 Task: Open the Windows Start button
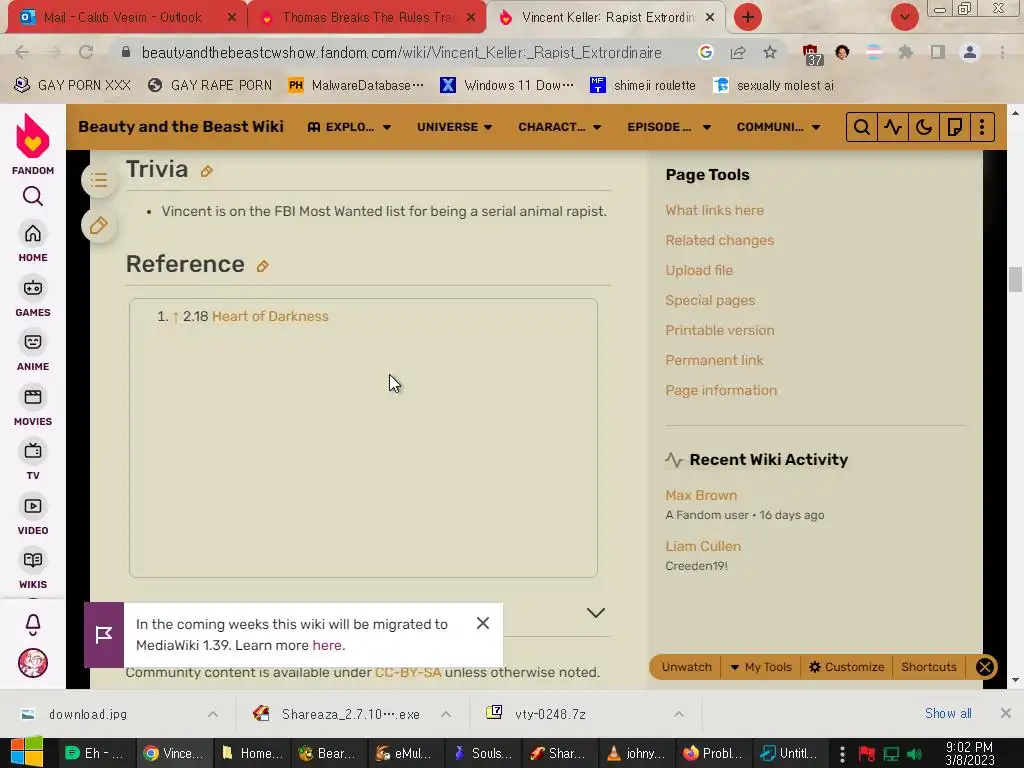coord(26,752)
